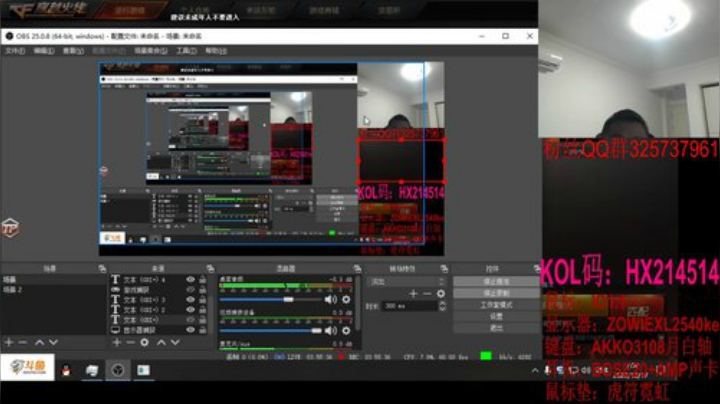
Task: Open the 场景集合 (Scene Collection) menu
Action: pyautogui.click(x=151, y=51)
